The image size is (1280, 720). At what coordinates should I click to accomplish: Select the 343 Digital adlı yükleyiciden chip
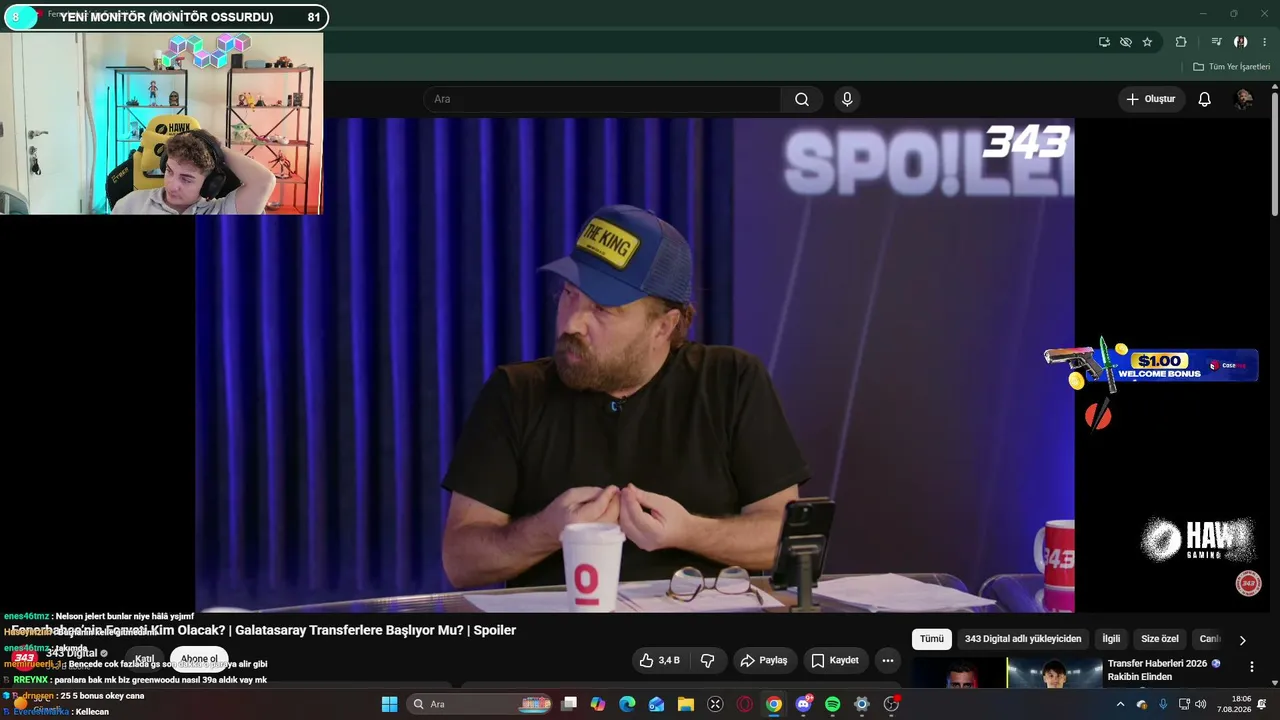click(1023, 639)
